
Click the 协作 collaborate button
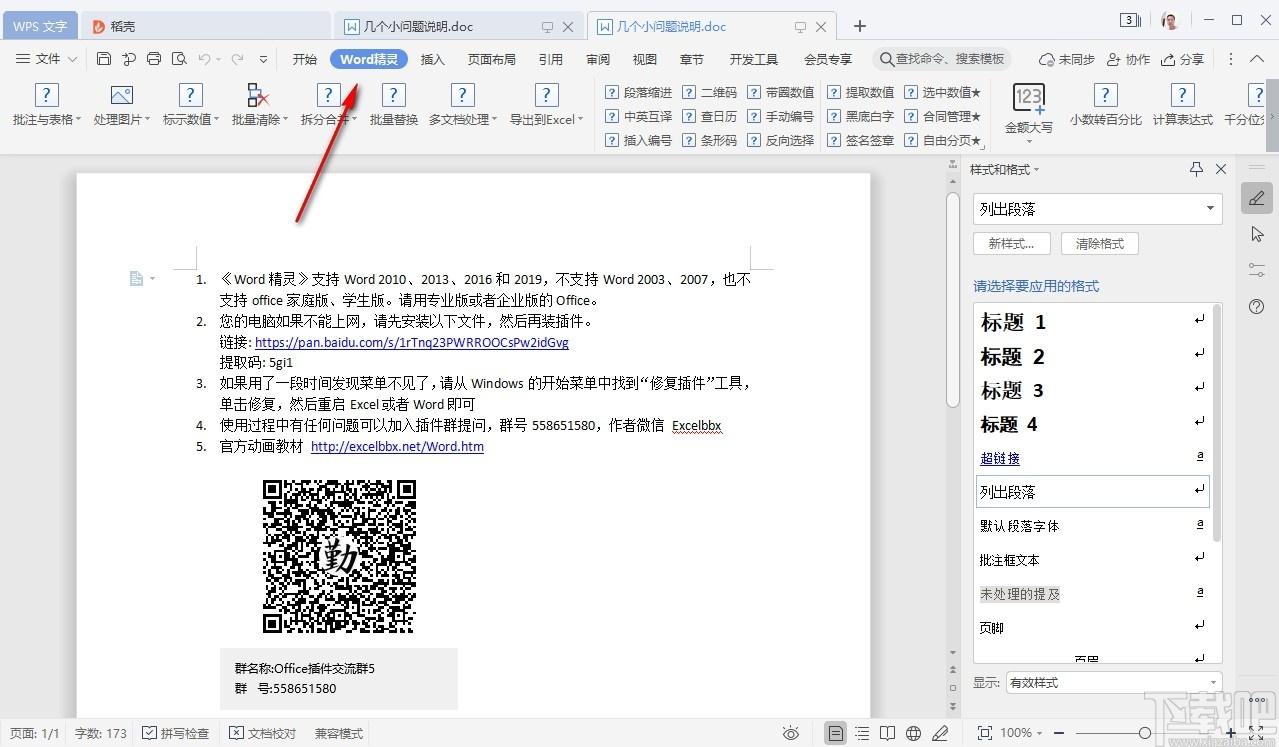pyautogui.click(x=1129, y=59)
